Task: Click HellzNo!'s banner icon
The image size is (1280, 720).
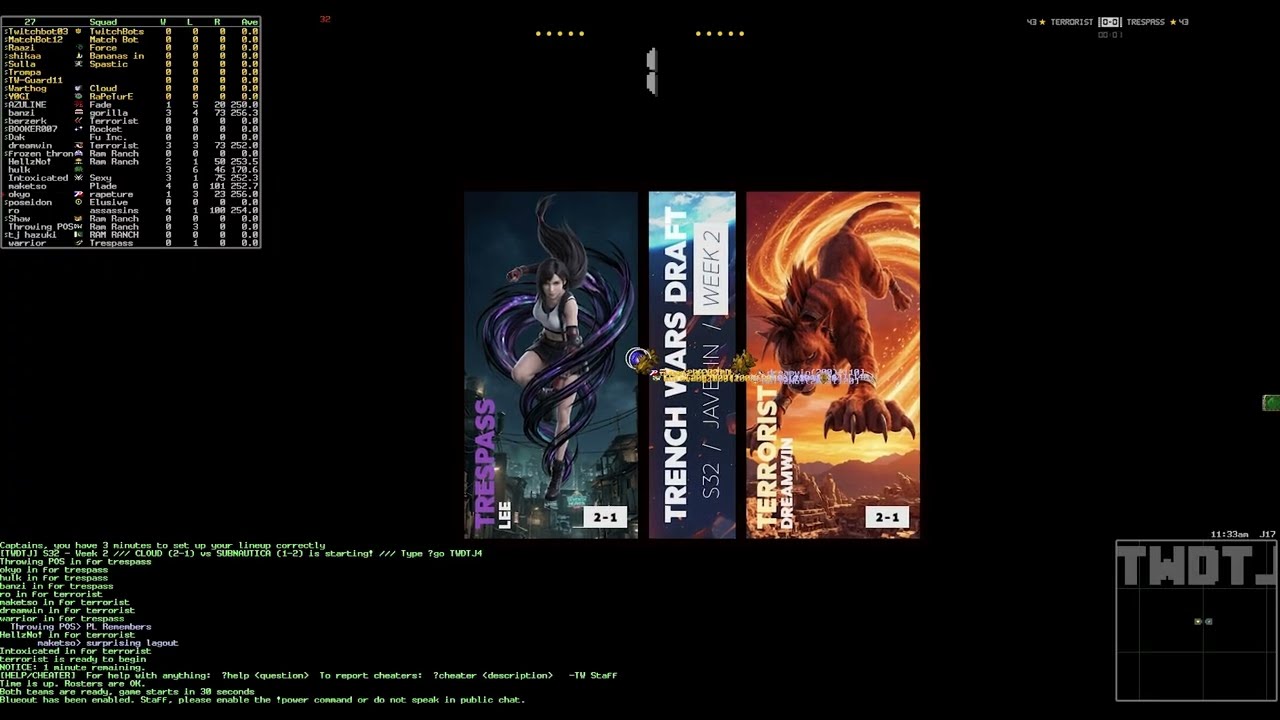Action: point(78,161)
